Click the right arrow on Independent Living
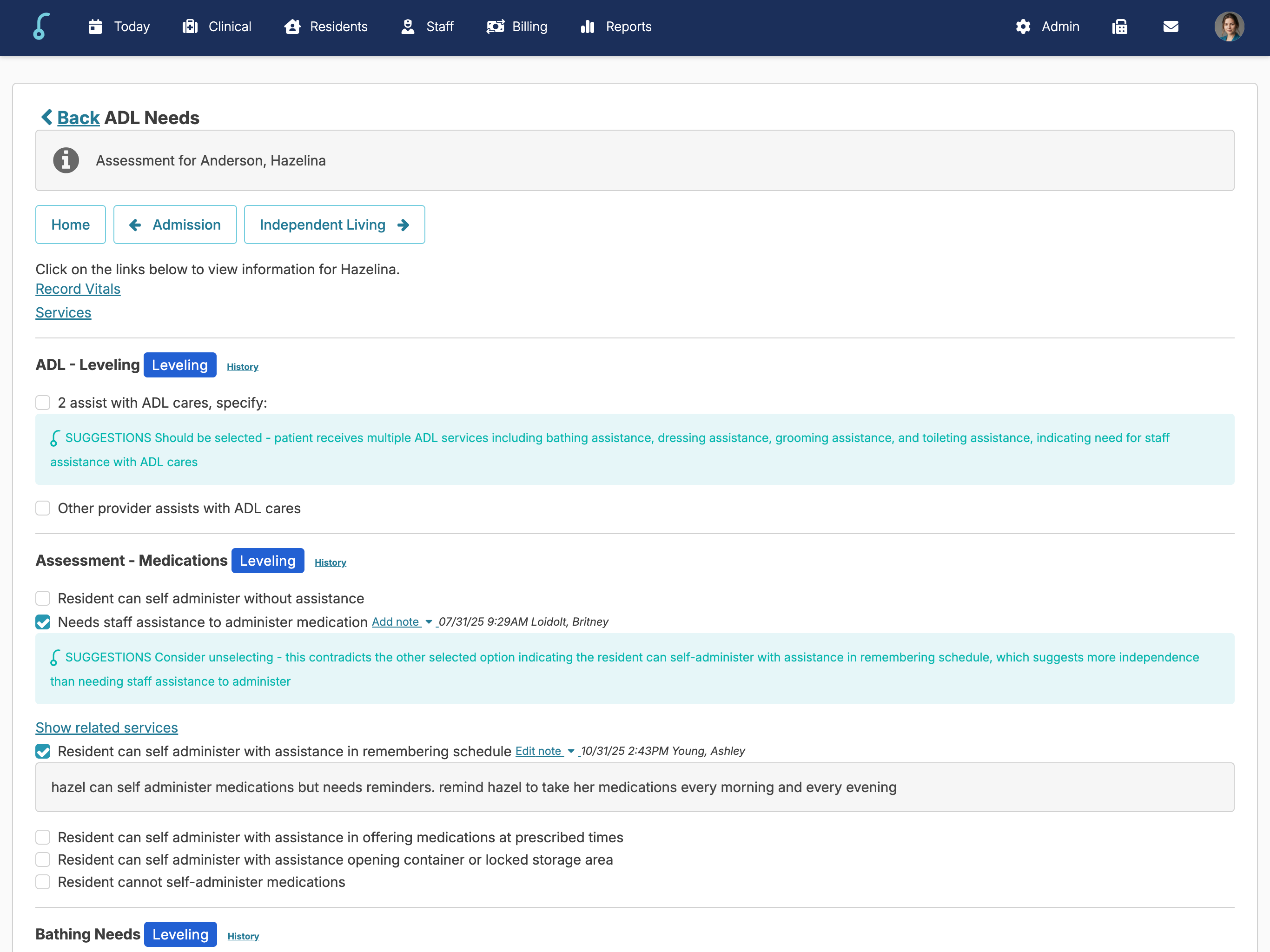The image size is (1270, 952). pyautogui.click(x=403, y=225)
